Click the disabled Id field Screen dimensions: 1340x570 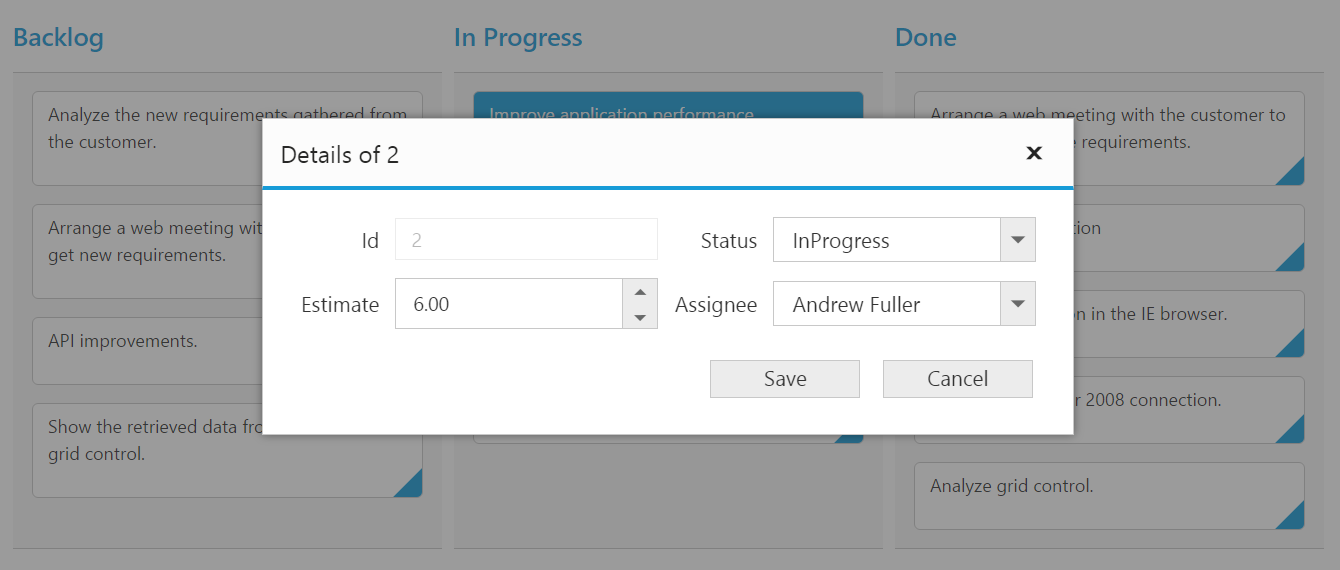[526, 240]
